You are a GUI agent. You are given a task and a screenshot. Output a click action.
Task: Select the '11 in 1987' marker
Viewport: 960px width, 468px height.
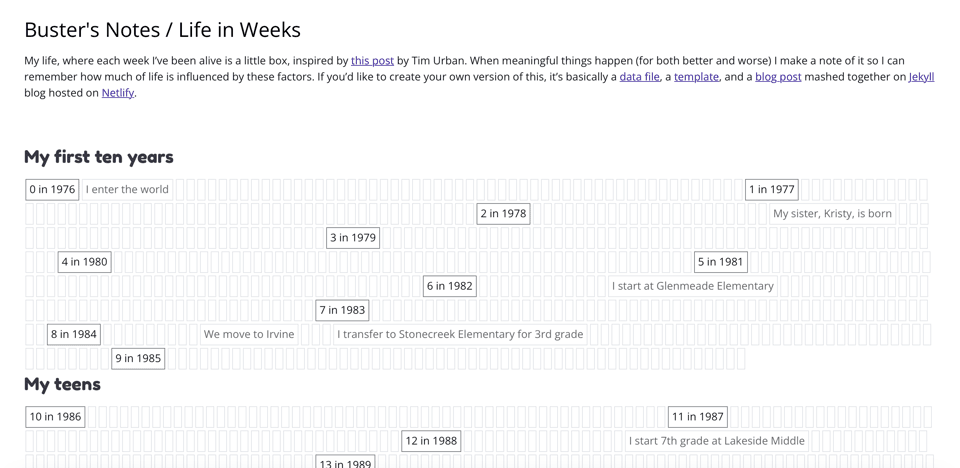697,417
